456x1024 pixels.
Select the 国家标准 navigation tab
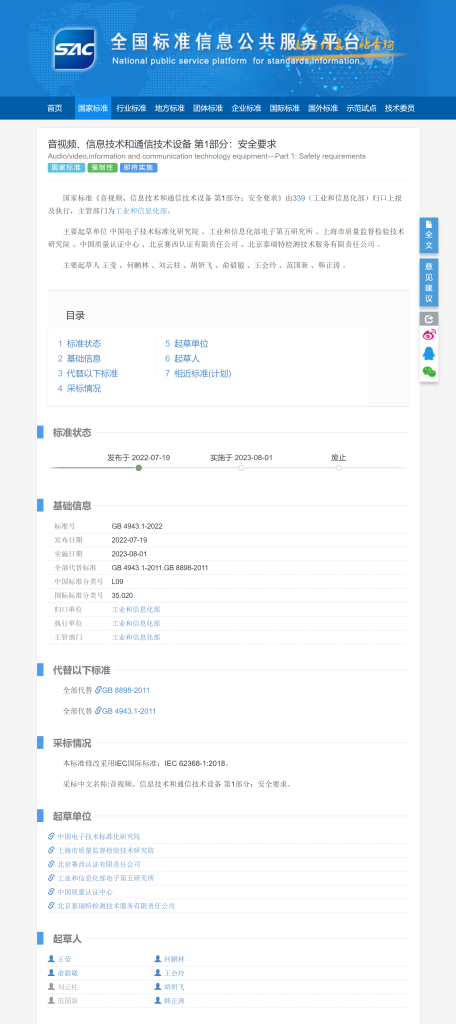click(92, 108)
